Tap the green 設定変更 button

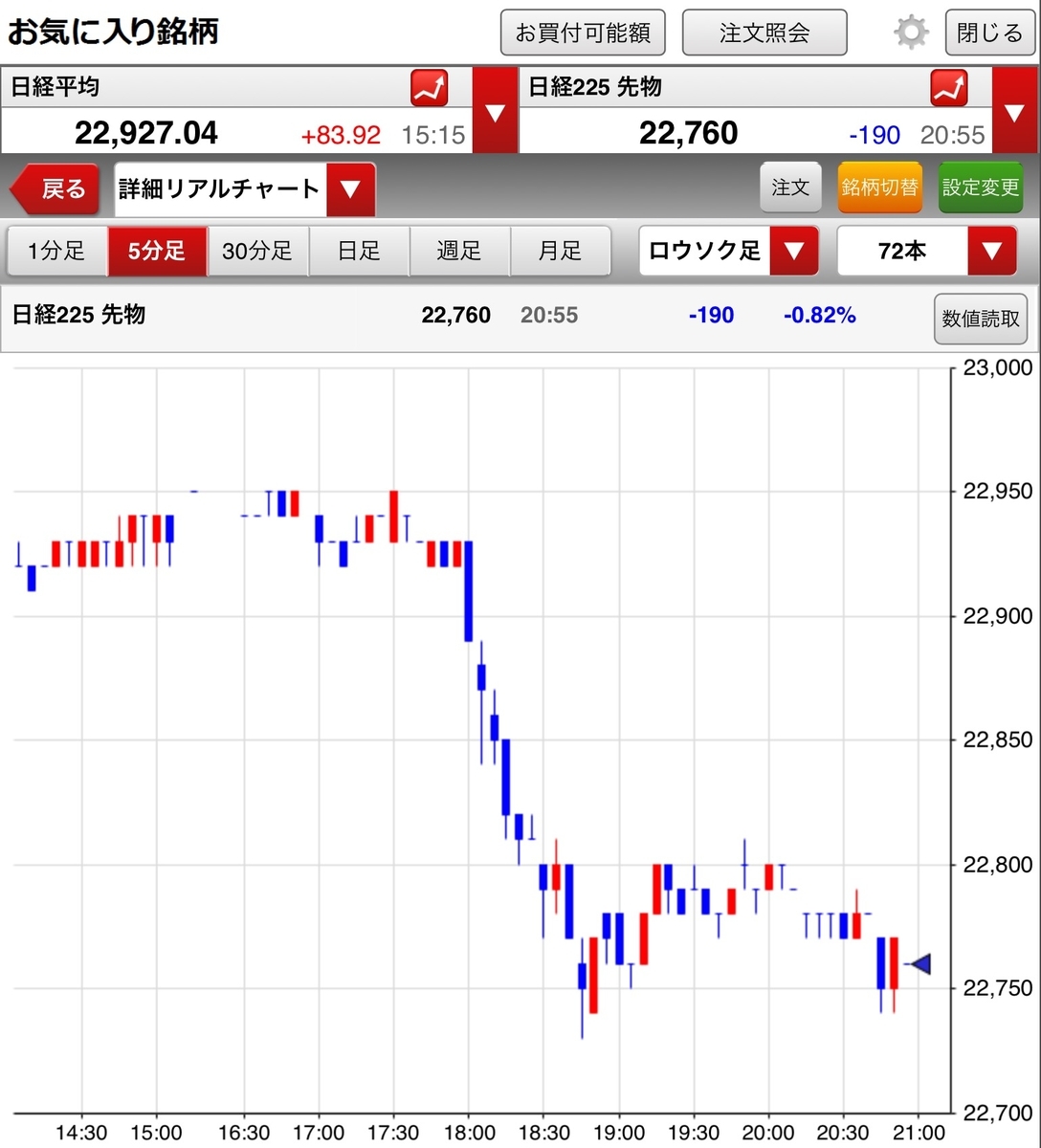click(x=981, y=188)
